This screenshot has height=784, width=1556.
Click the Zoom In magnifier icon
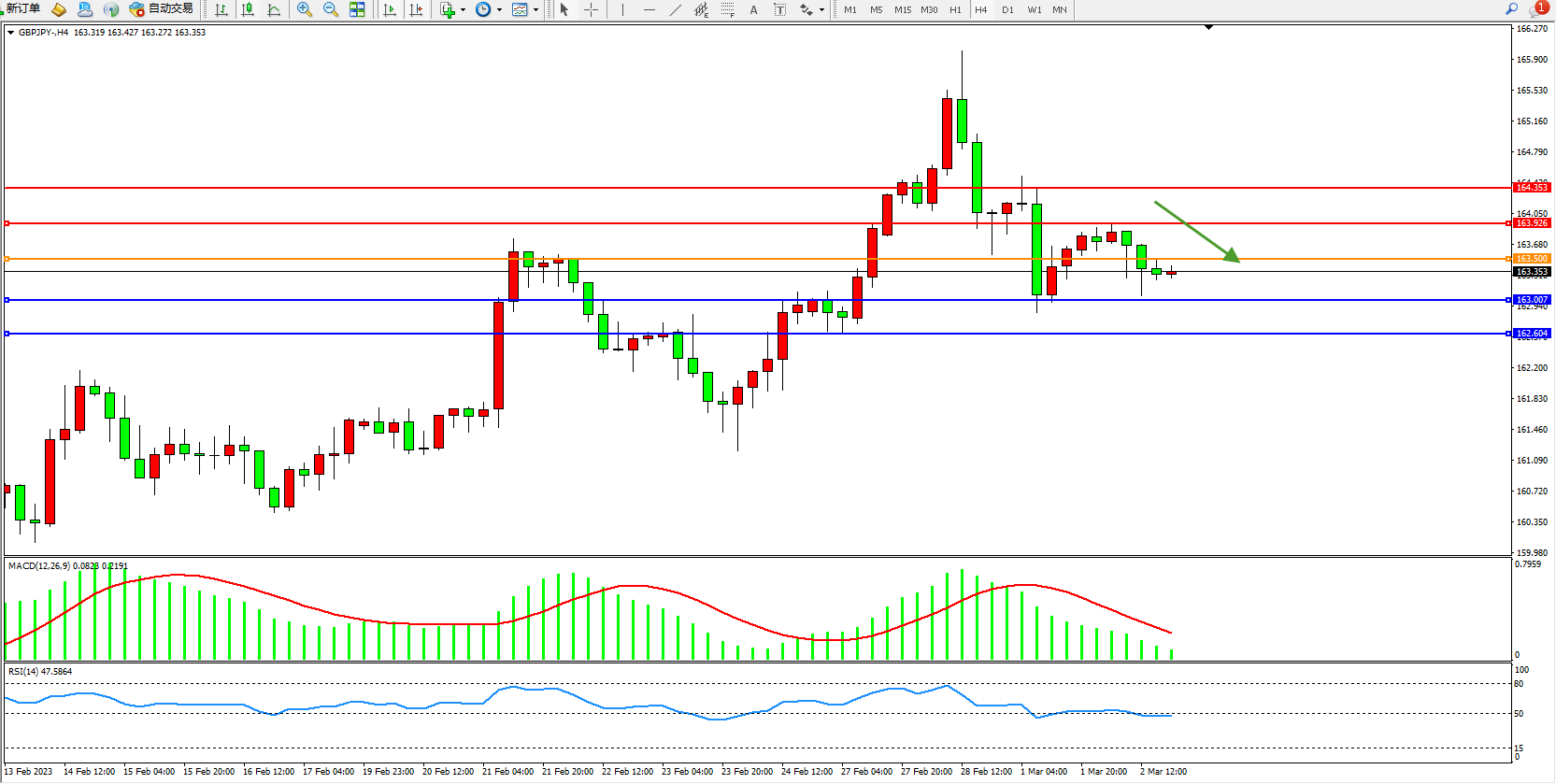(304, 9)
